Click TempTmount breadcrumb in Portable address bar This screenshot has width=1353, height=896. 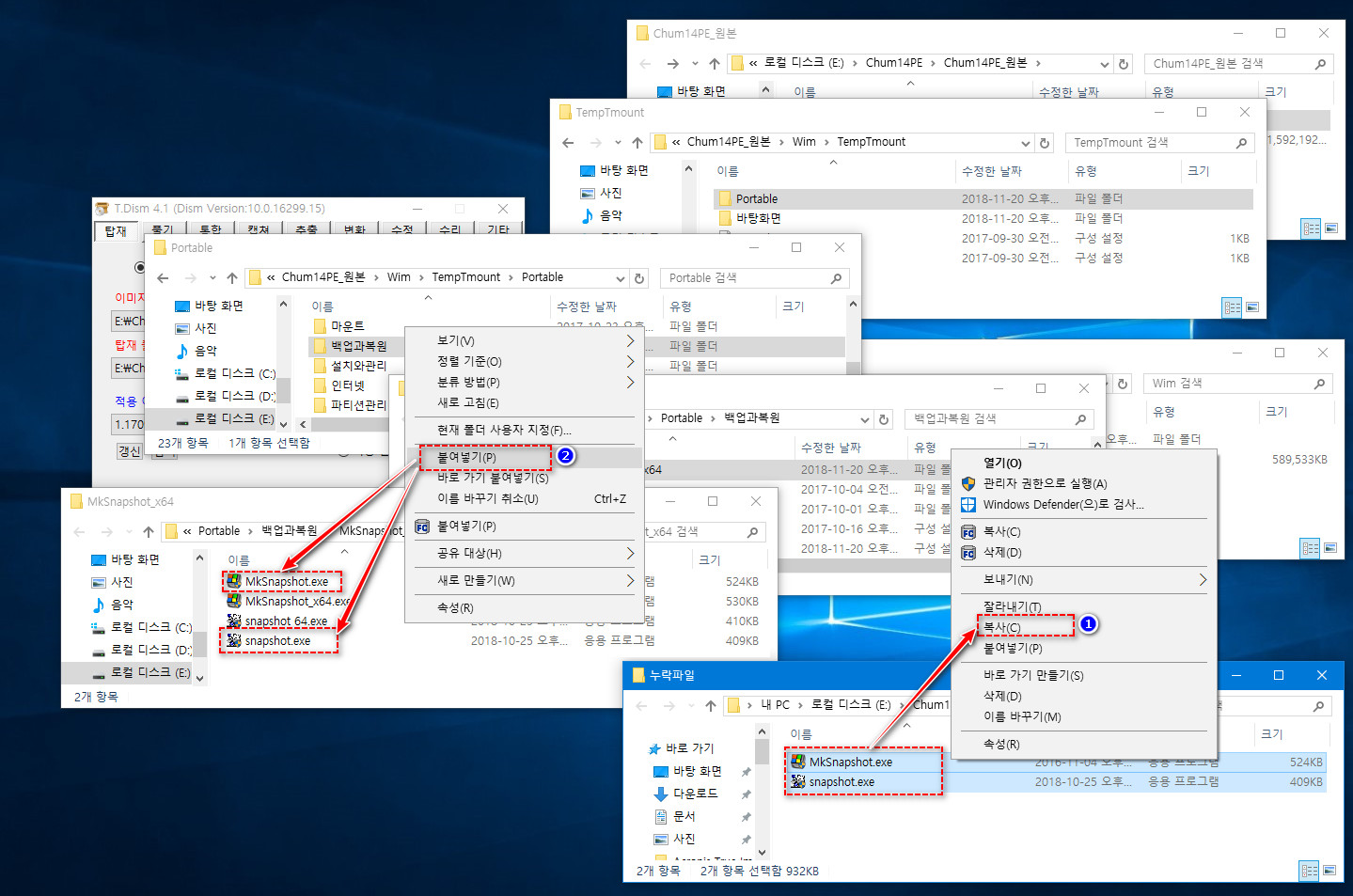point(466,277)
